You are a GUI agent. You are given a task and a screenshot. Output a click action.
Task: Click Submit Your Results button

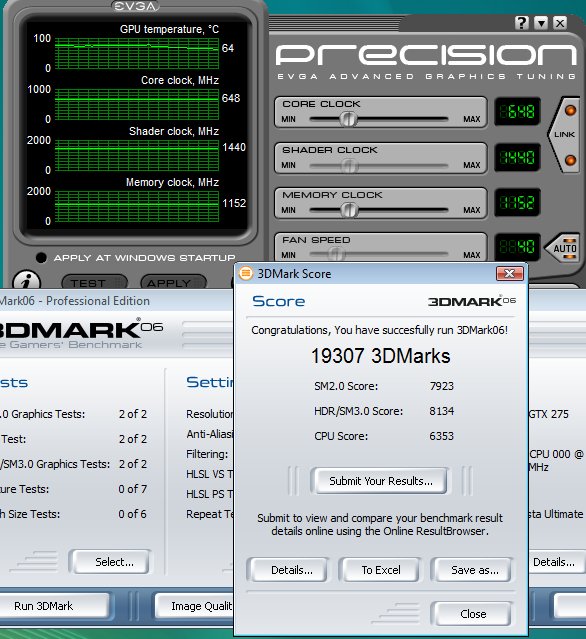(381, 481)
